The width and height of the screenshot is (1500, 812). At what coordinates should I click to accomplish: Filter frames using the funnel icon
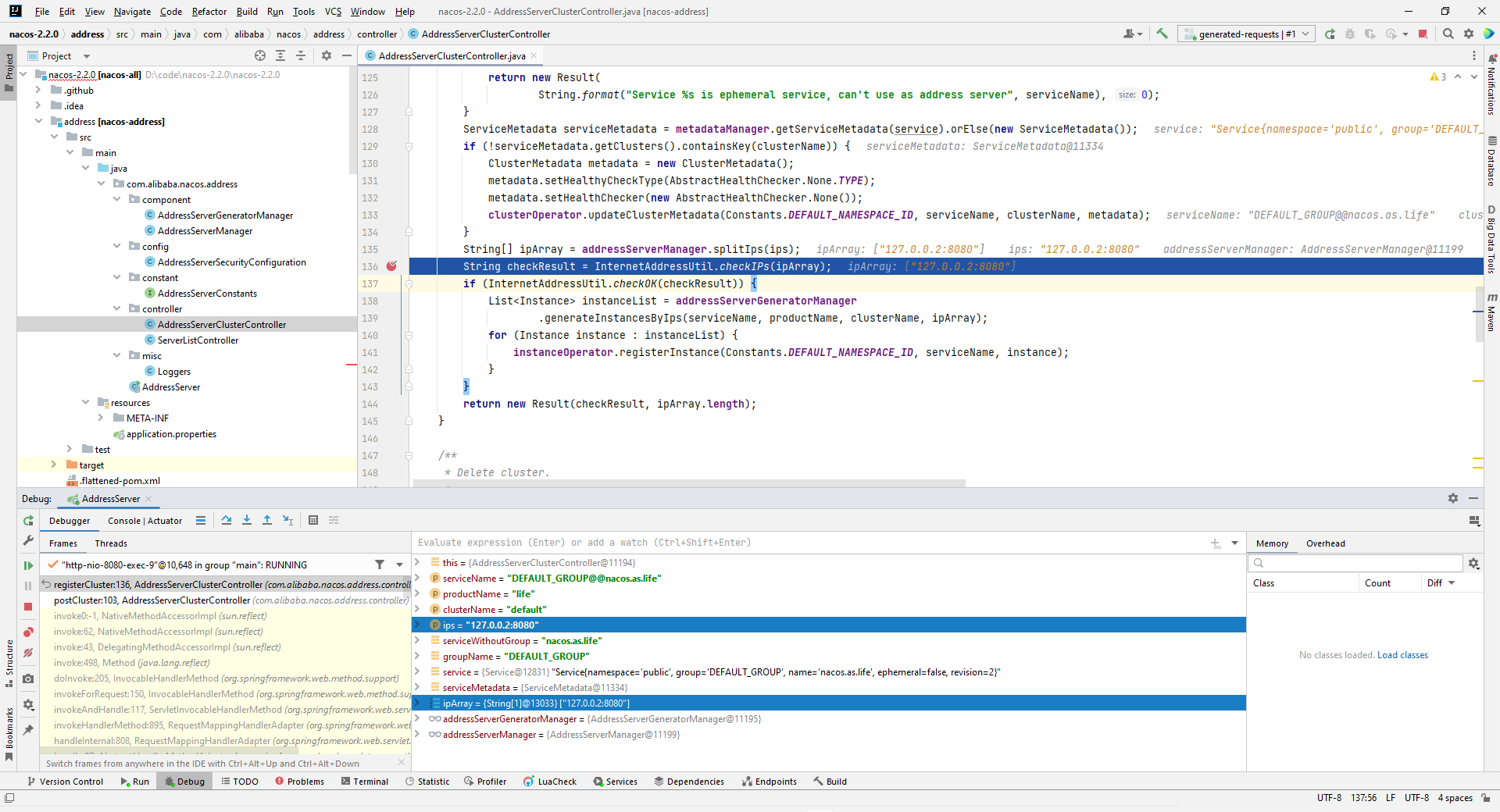[x=380, y=564]
